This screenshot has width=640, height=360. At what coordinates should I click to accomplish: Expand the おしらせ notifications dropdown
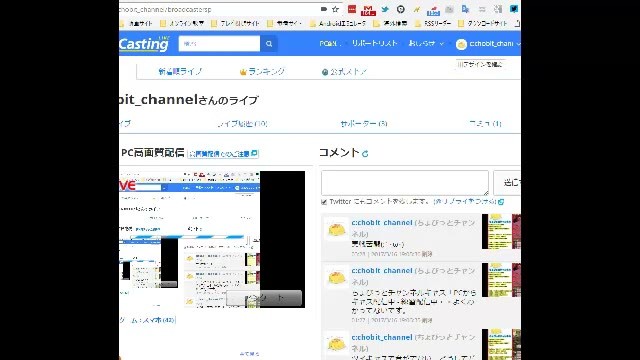tap(426, 43)
